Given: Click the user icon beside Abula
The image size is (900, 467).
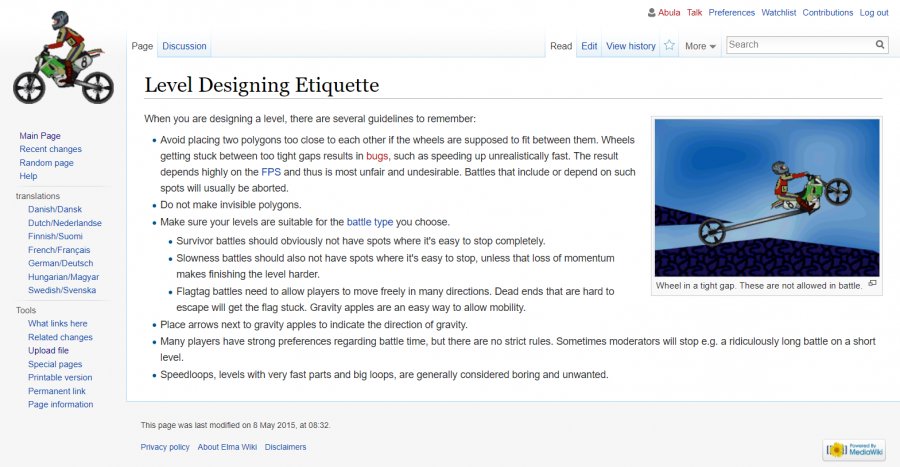Looking at the screenshot, I should point(652,13).
